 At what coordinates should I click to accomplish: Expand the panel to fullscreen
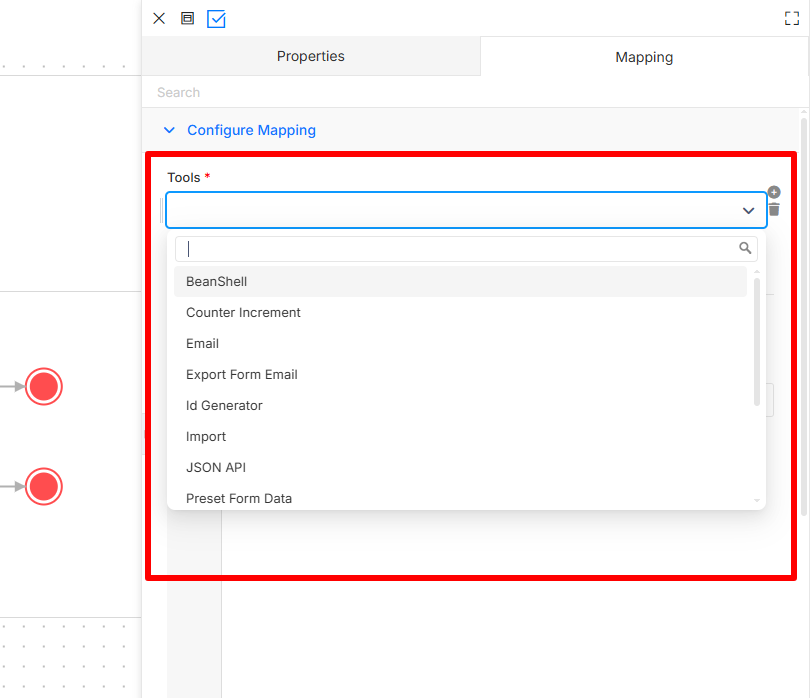pos(791,19)
